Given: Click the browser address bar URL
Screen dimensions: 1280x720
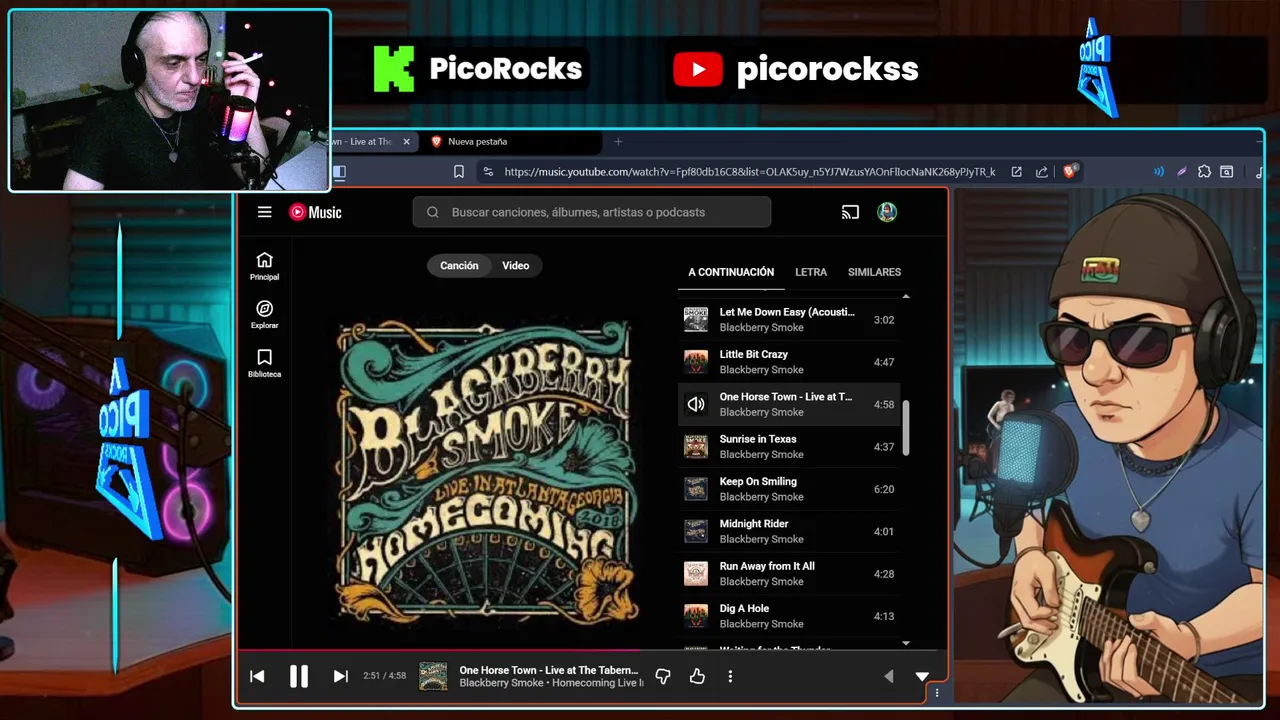Looking at the screenshot, I should point(749,172).
